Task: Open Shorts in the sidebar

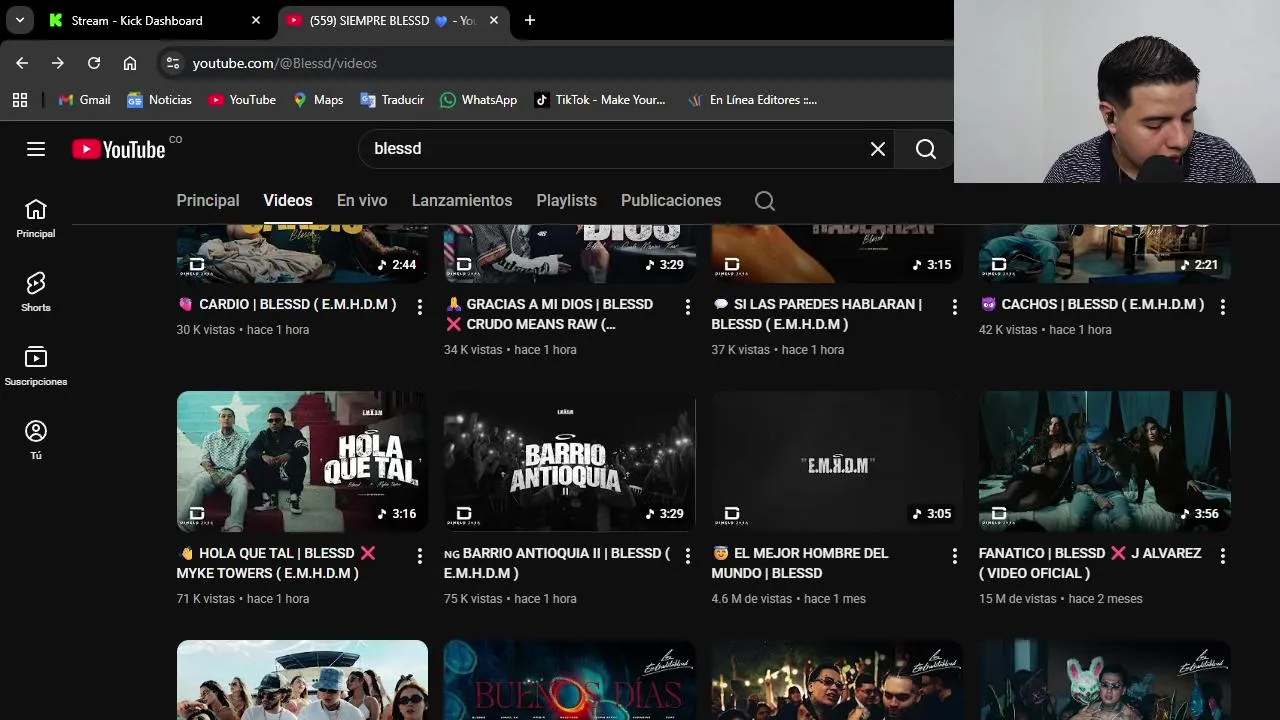Action: 36,292
